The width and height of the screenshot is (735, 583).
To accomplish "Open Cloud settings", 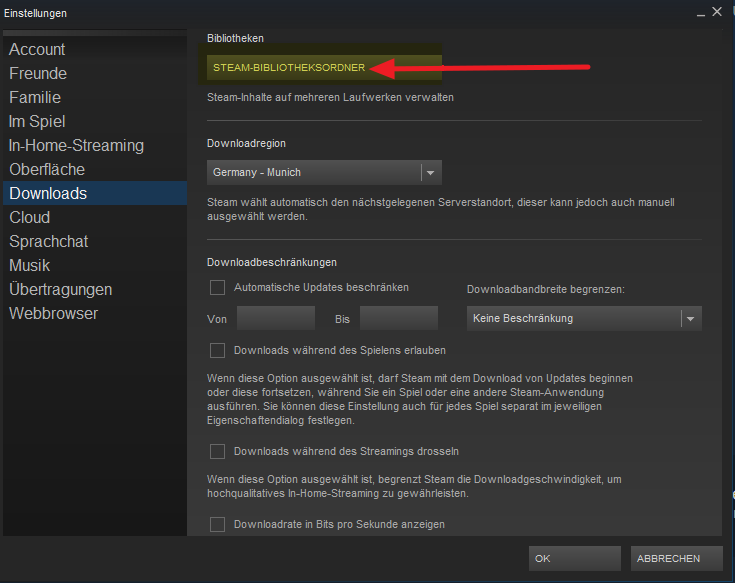I will [x=95, y=217].
